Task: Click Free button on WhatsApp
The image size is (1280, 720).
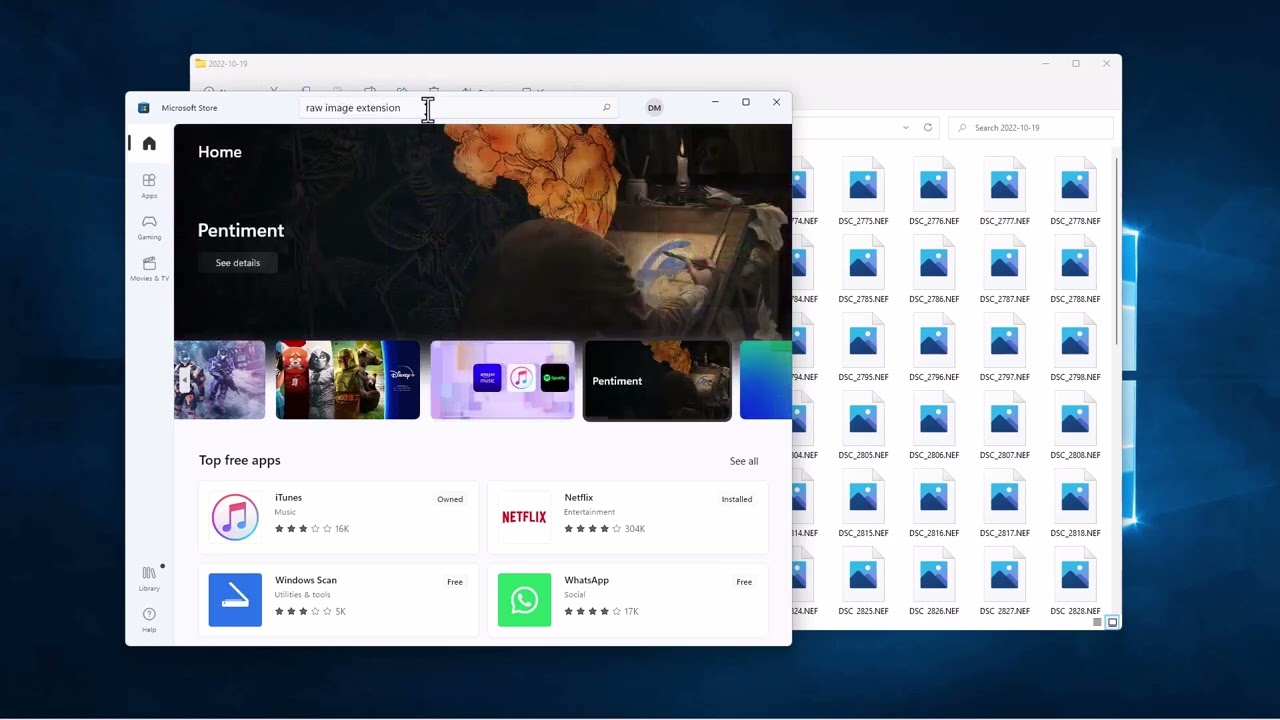Action: click(x=744, y=582)
